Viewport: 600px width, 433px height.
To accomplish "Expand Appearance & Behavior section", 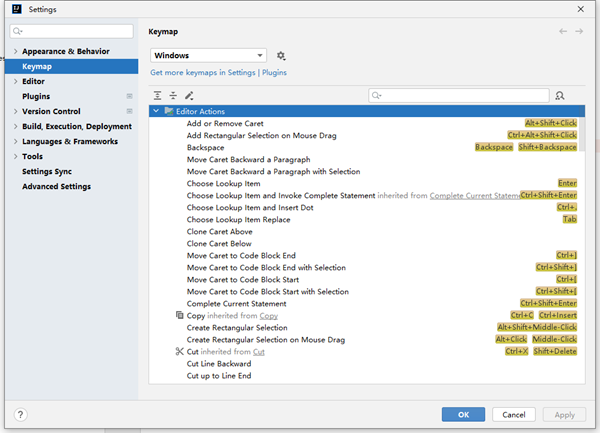I will tap(16, 51).
